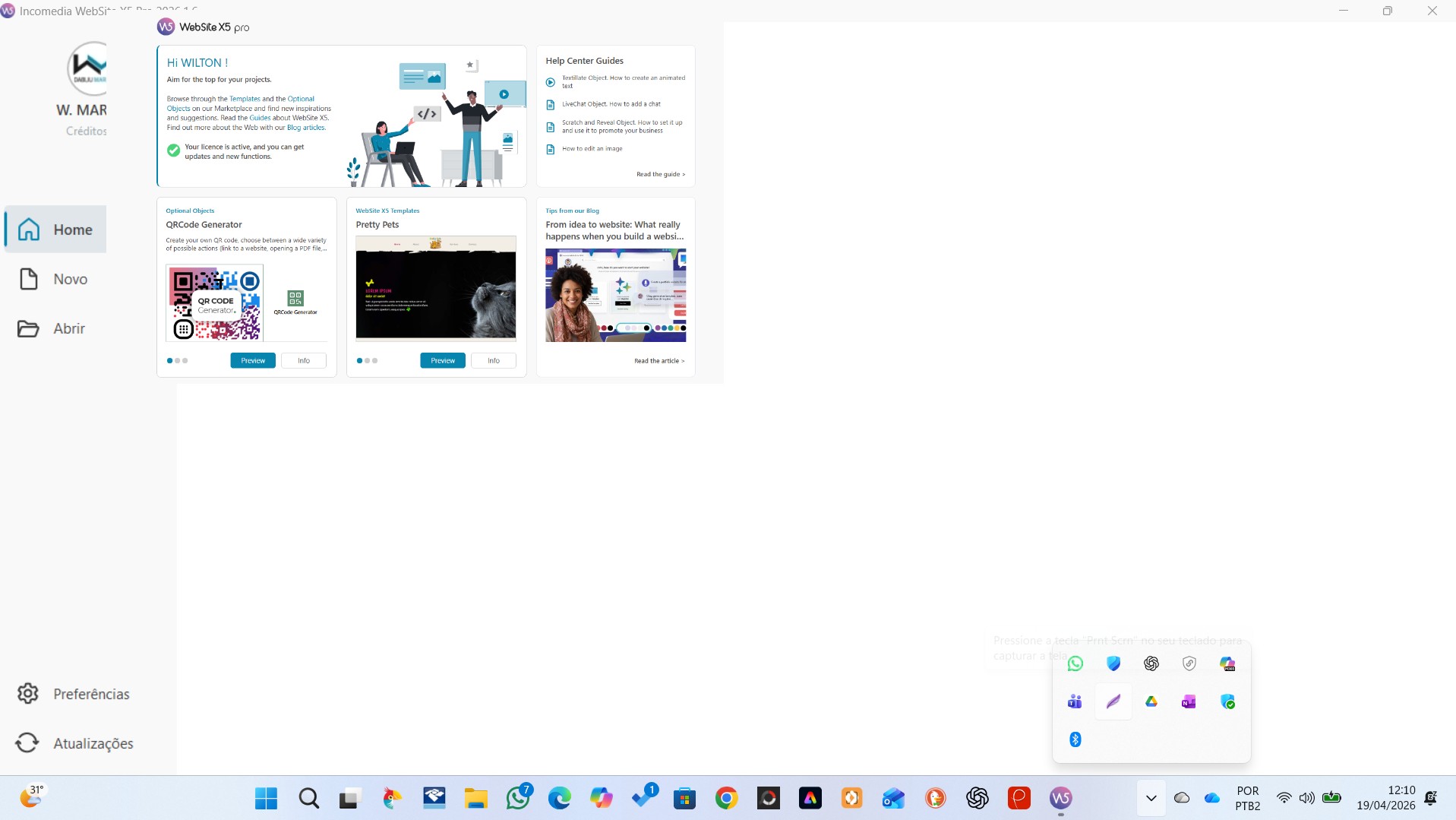Image resolution: width=1456 pixels, height=820 pixels.
Task: Click the Home house icon in sidebar
Action: coord(29,230)
